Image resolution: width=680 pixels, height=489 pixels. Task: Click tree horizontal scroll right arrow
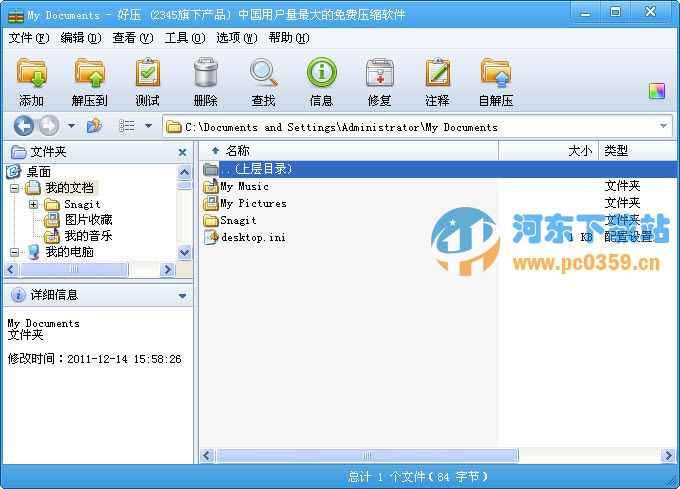[167, 270]
